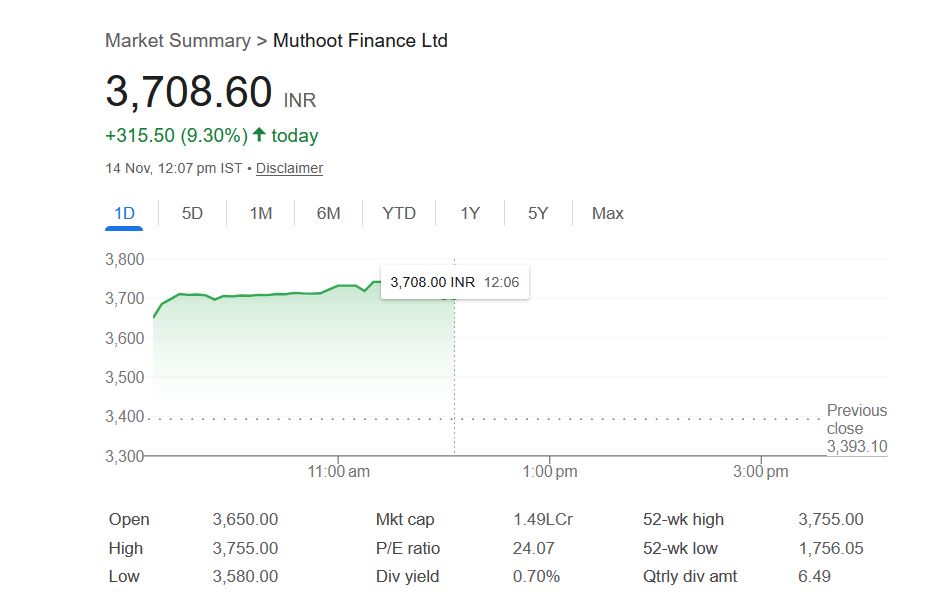Click the 52-wk high value

[x=830, y=520]
